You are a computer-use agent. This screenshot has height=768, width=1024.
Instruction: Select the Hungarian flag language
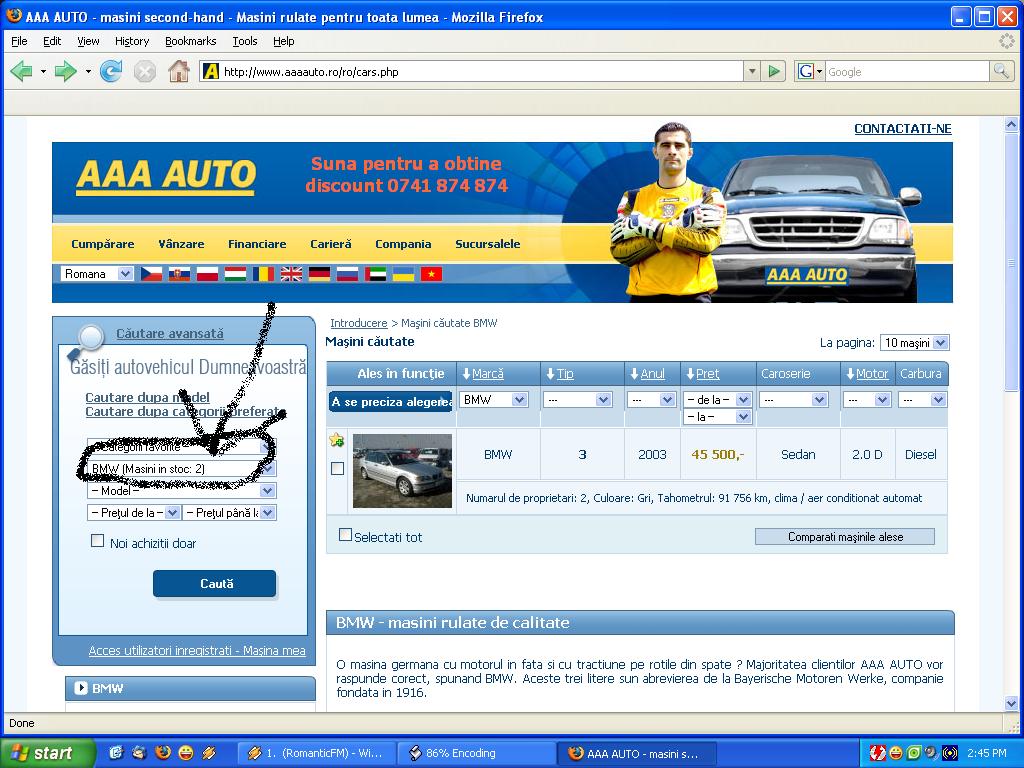[x=235, y=274]
